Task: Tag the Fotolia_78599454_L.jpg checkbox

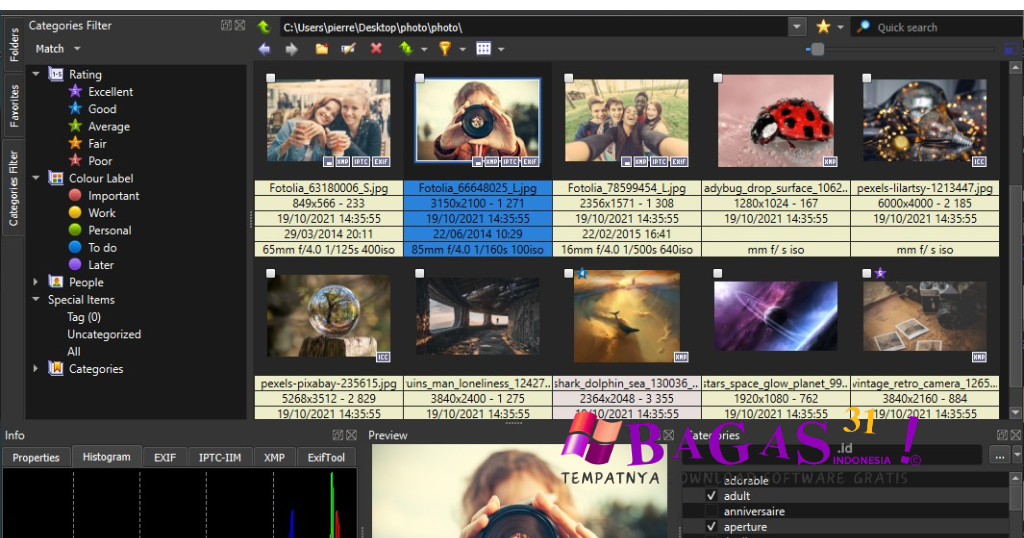Action: (x=569, y=78)
